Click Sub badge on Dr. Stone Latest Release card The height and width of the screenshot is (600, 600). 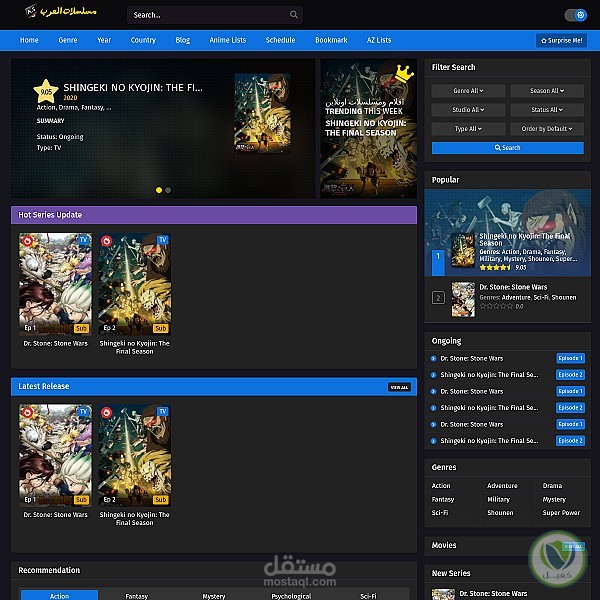[81, 500]
